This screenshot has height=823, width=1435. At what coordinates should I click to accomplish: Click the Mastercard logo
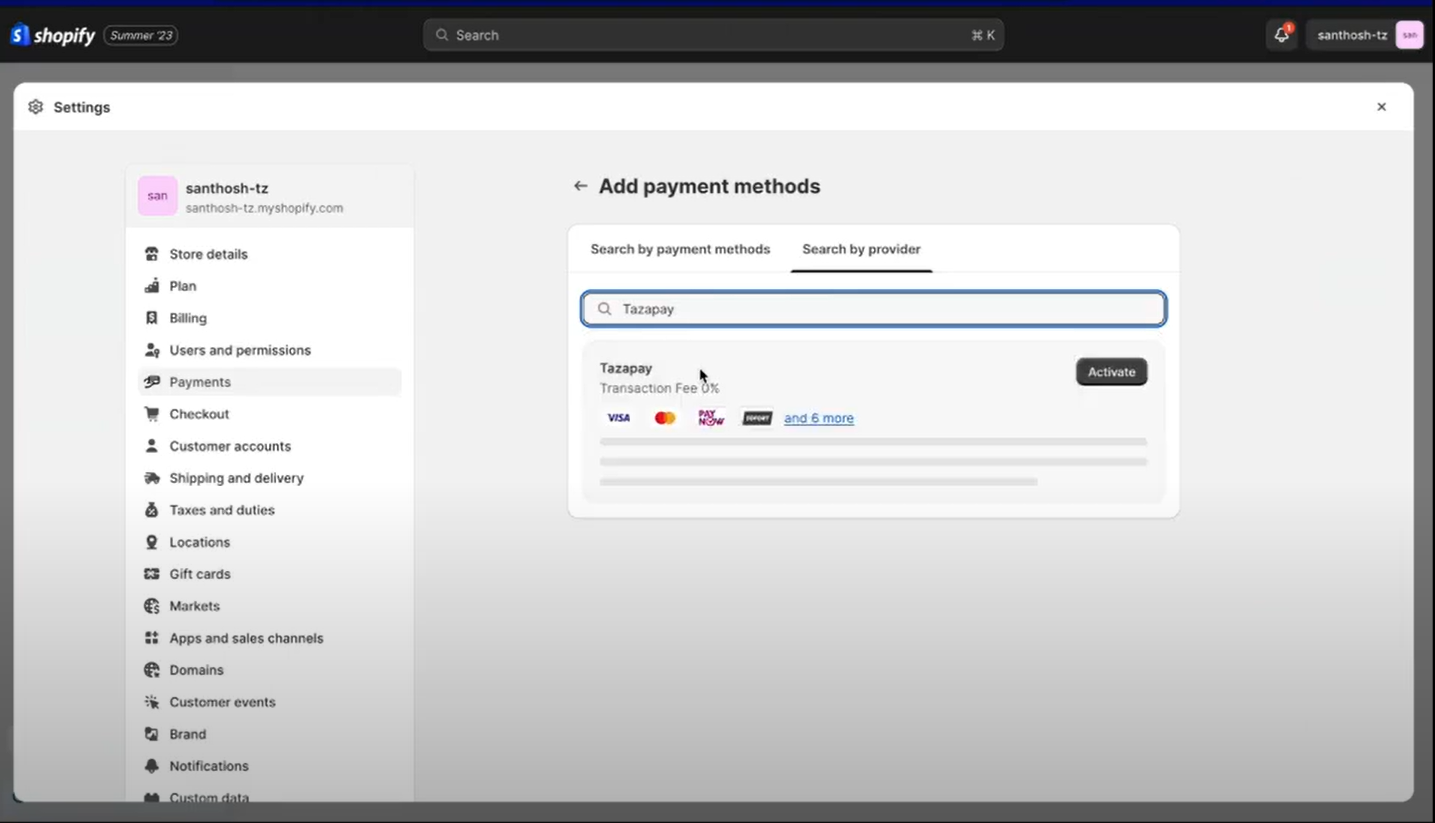(x=665, y=418)
